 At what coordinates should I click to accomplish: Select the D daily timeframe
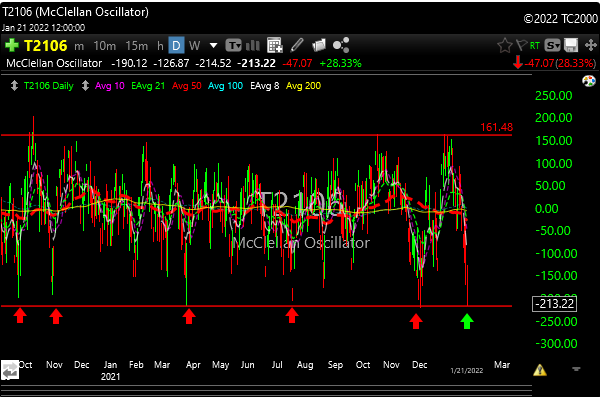click(x=176, y=46)
